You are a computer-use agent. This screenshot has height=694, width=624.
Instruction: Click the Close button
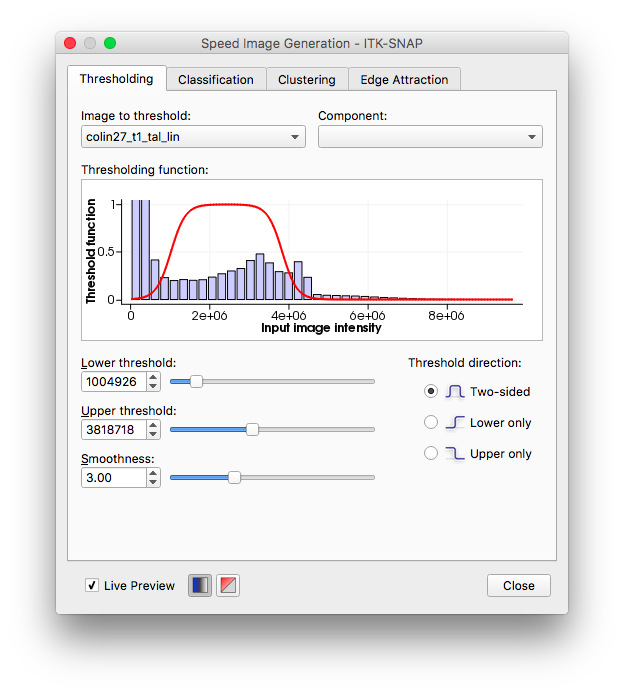(519, 586)
